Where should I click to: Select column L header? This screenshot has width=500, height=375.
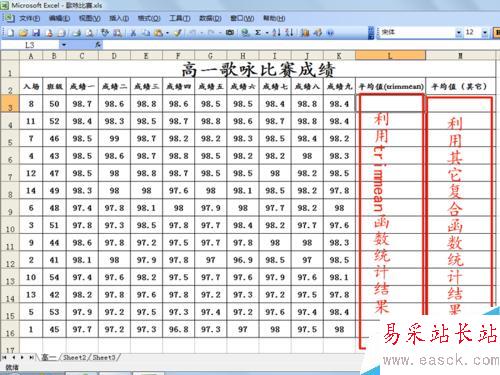tap(390, 56)
